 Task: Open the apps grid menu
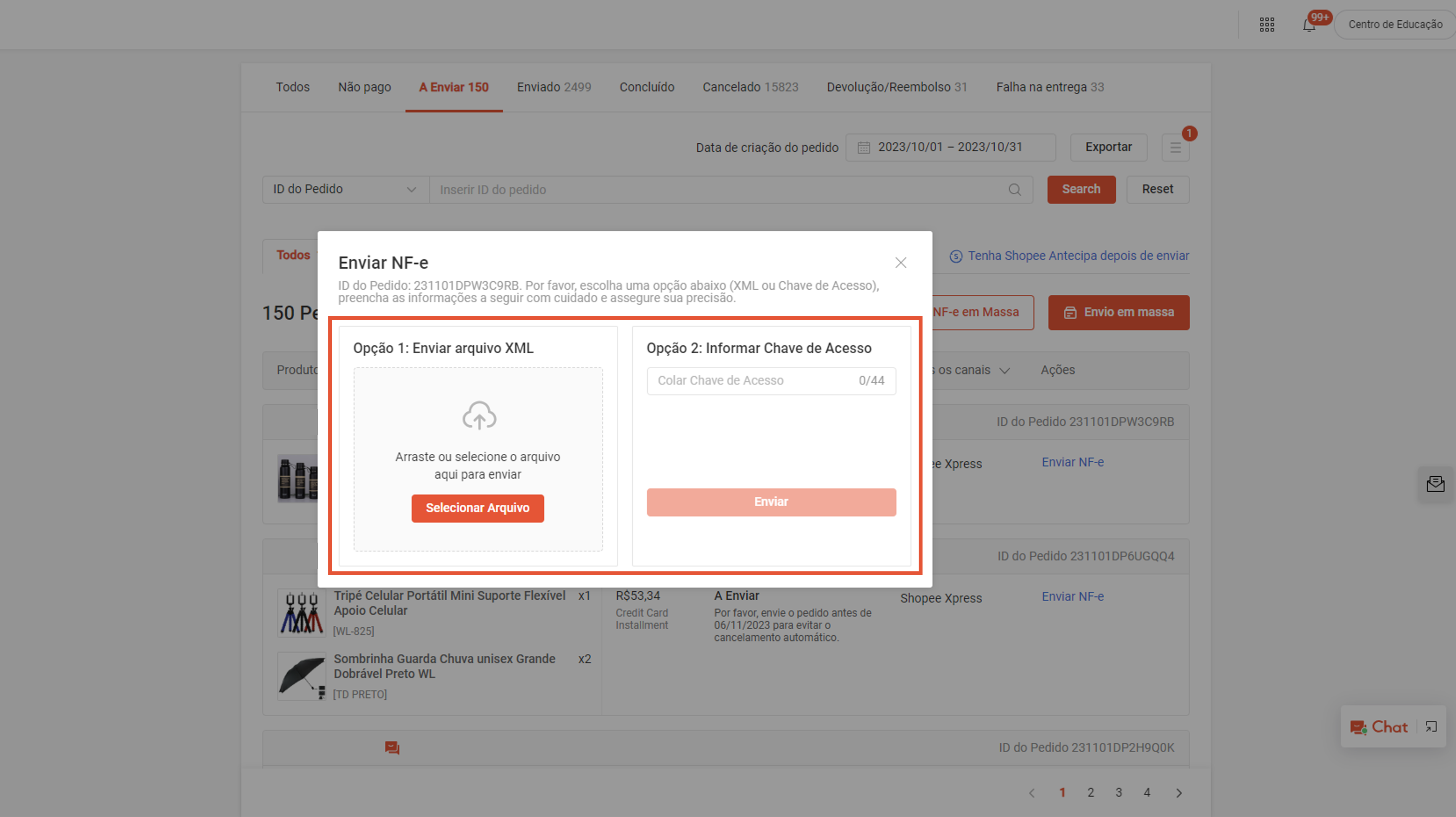pos(1267,25)
